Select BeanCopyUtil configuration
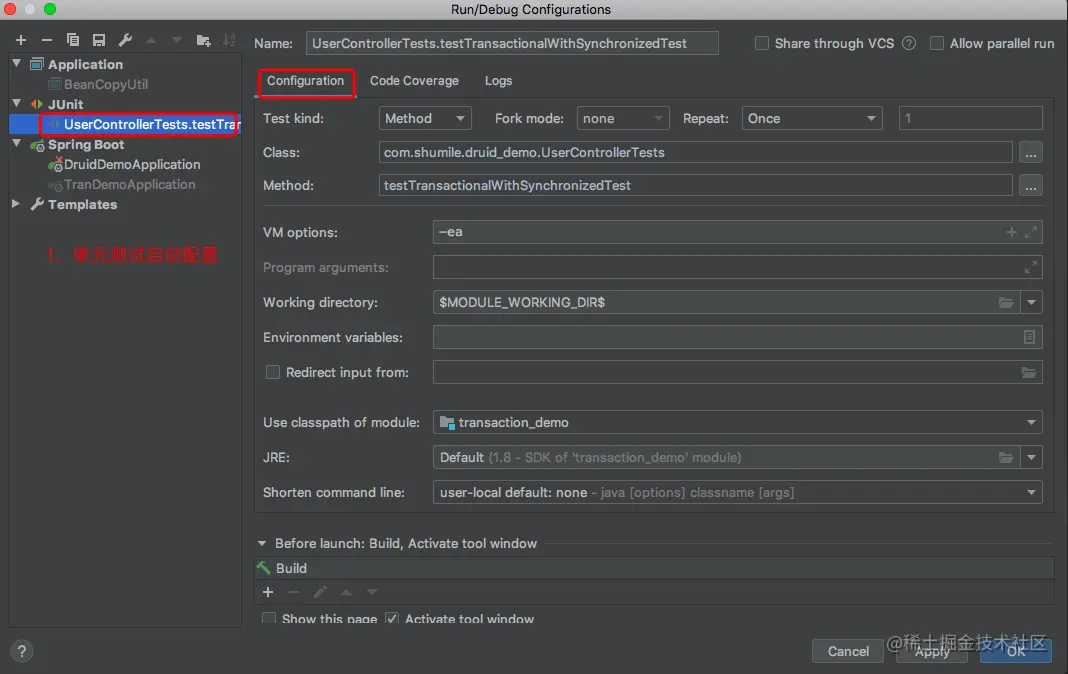Screen dimensions: 1068x674 tap(106, 84)
